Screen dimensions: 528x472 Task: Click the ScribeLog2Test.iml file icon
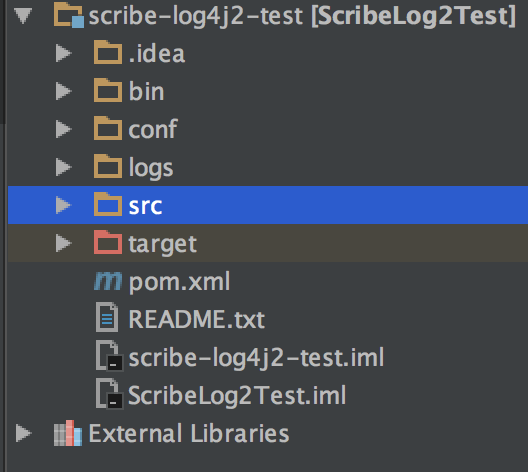coord(109,394)
